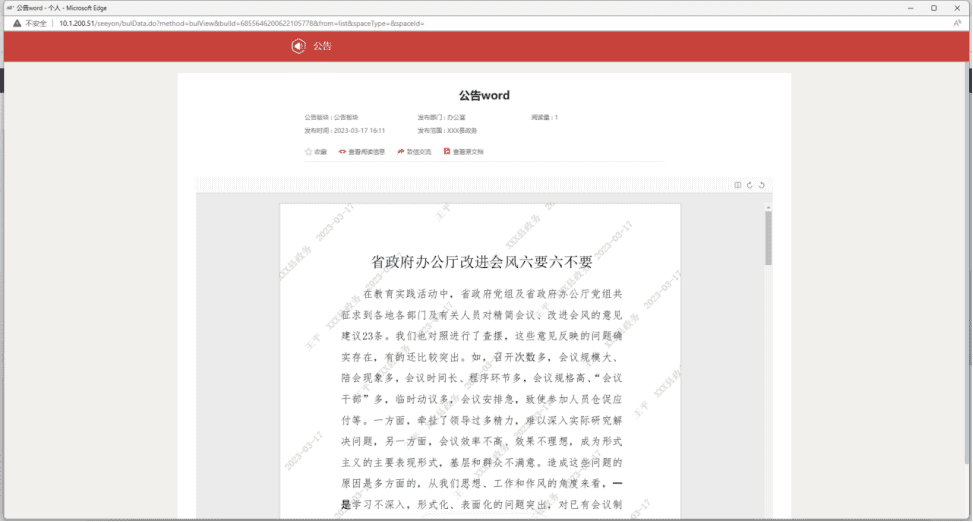Click the clockwise rotate icon in document toolbar
The width and height of the screenshot is (973, 522).
click(750, 185)
